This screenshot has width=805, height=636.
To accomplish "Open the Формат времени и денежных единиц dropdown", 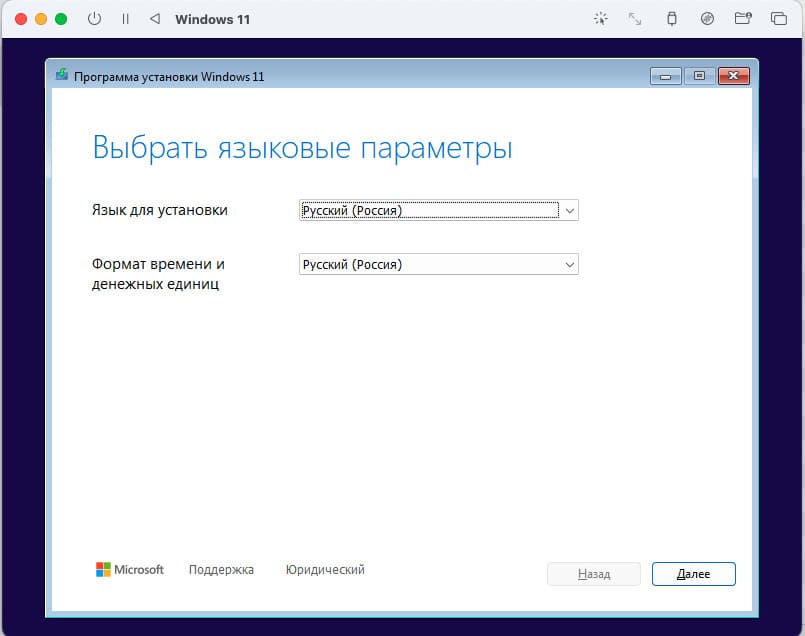I will [569, 265].
